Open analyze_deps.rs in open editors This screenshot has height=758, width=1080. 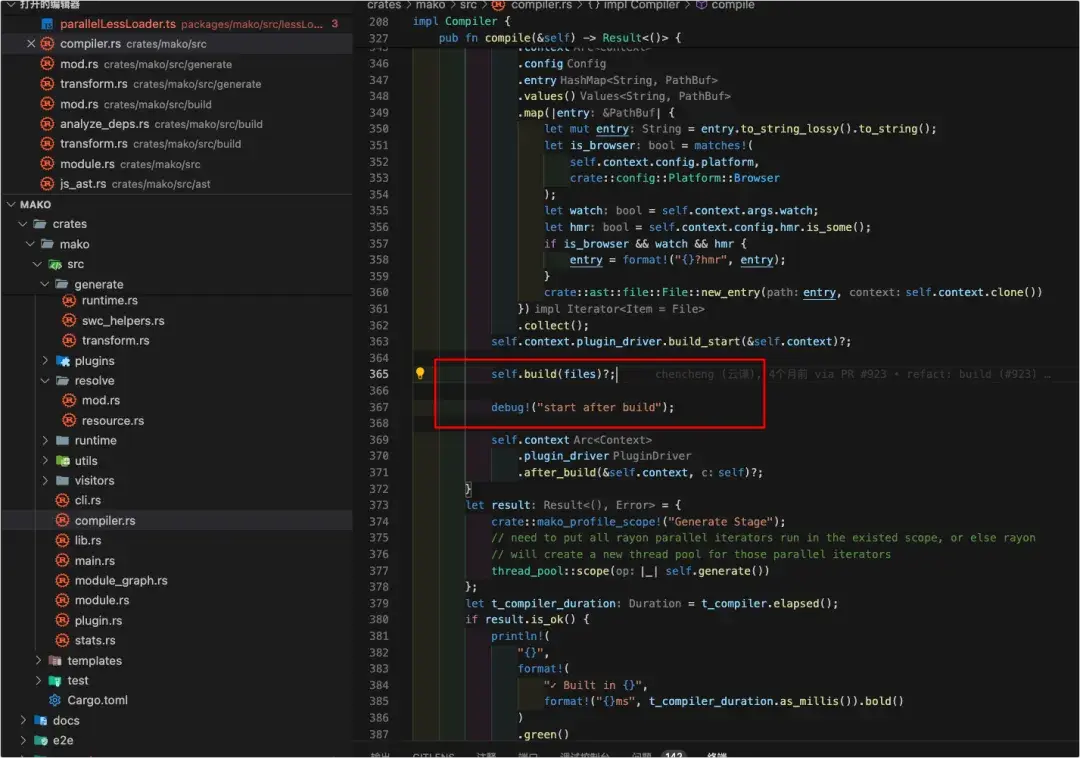click(x=177, y=124)
